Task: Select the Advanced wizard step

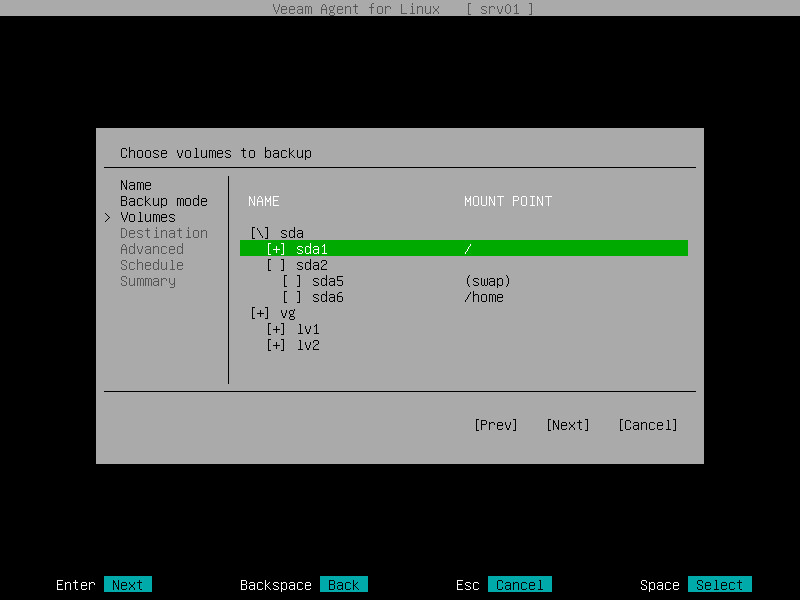Action: [152, 249]
